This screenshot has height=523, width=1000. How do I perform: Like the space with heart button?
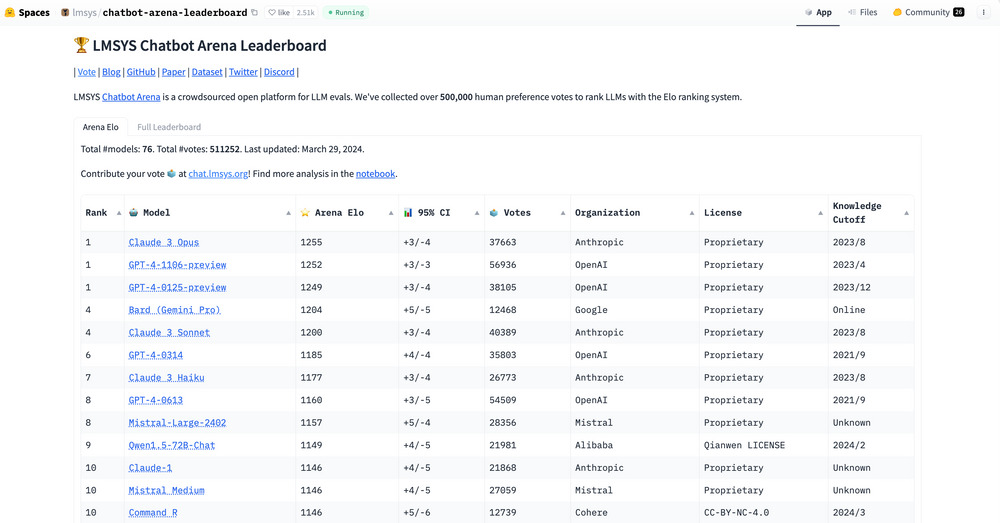(x=279, y=12)
